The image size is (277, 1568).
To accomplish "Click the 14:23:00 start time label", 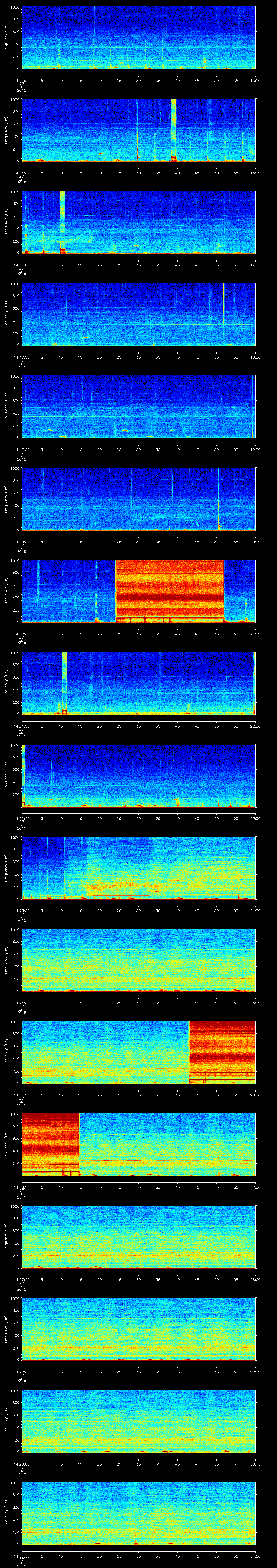I will pyautogui.click(x=21, y=910).
